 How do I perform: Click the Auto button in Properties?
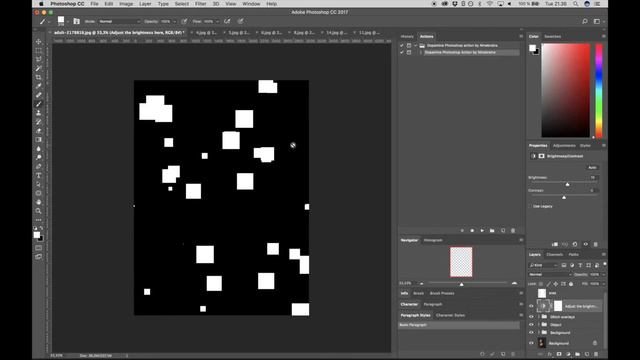click(592, 167)
